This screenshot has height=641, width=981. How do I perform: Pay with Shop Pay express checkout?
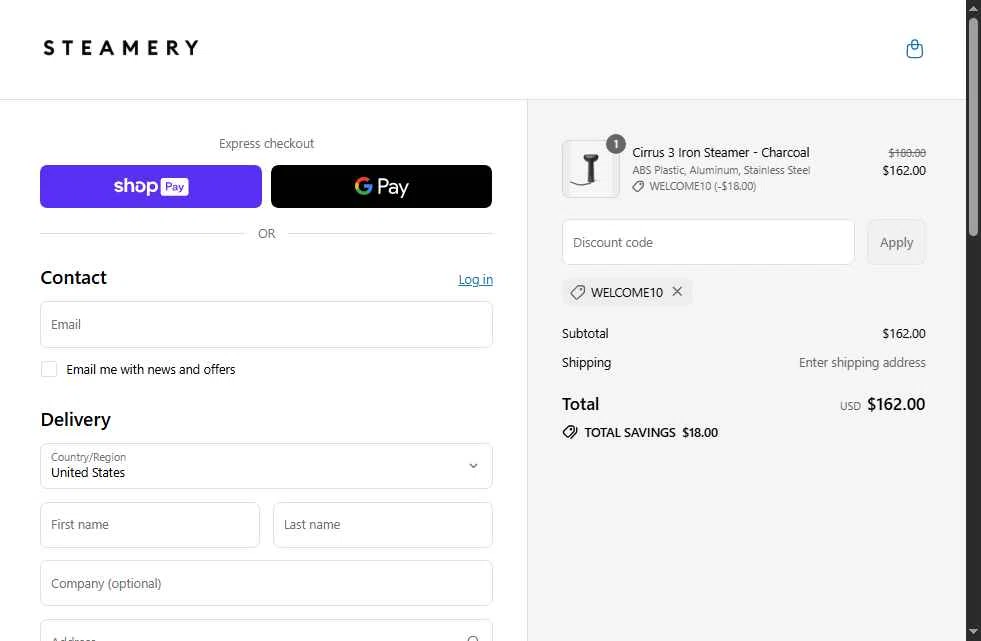point(151,186)
